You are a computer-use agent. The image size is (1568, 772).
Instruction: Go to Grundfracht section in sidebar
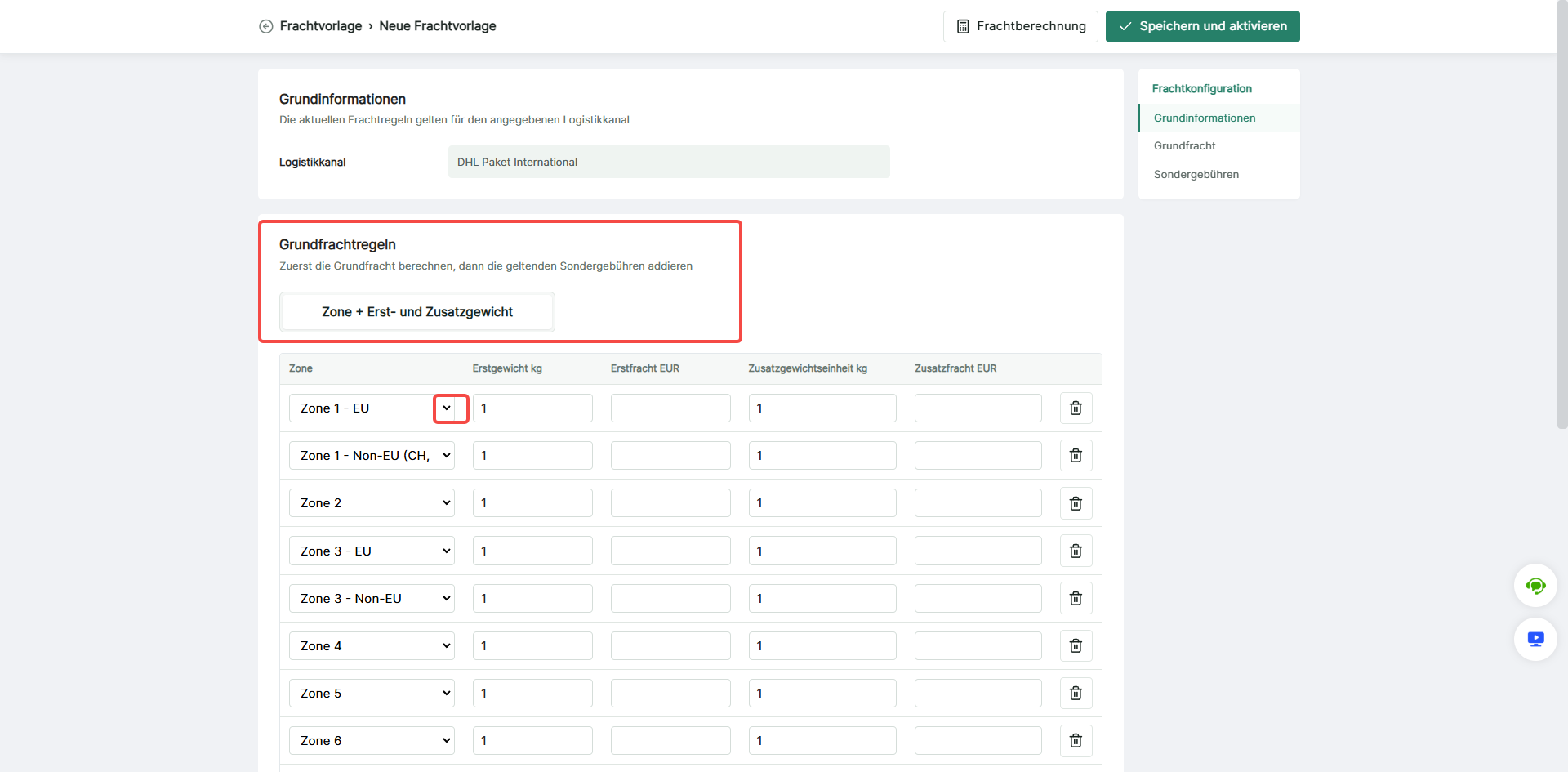[x=1184, y=145]
